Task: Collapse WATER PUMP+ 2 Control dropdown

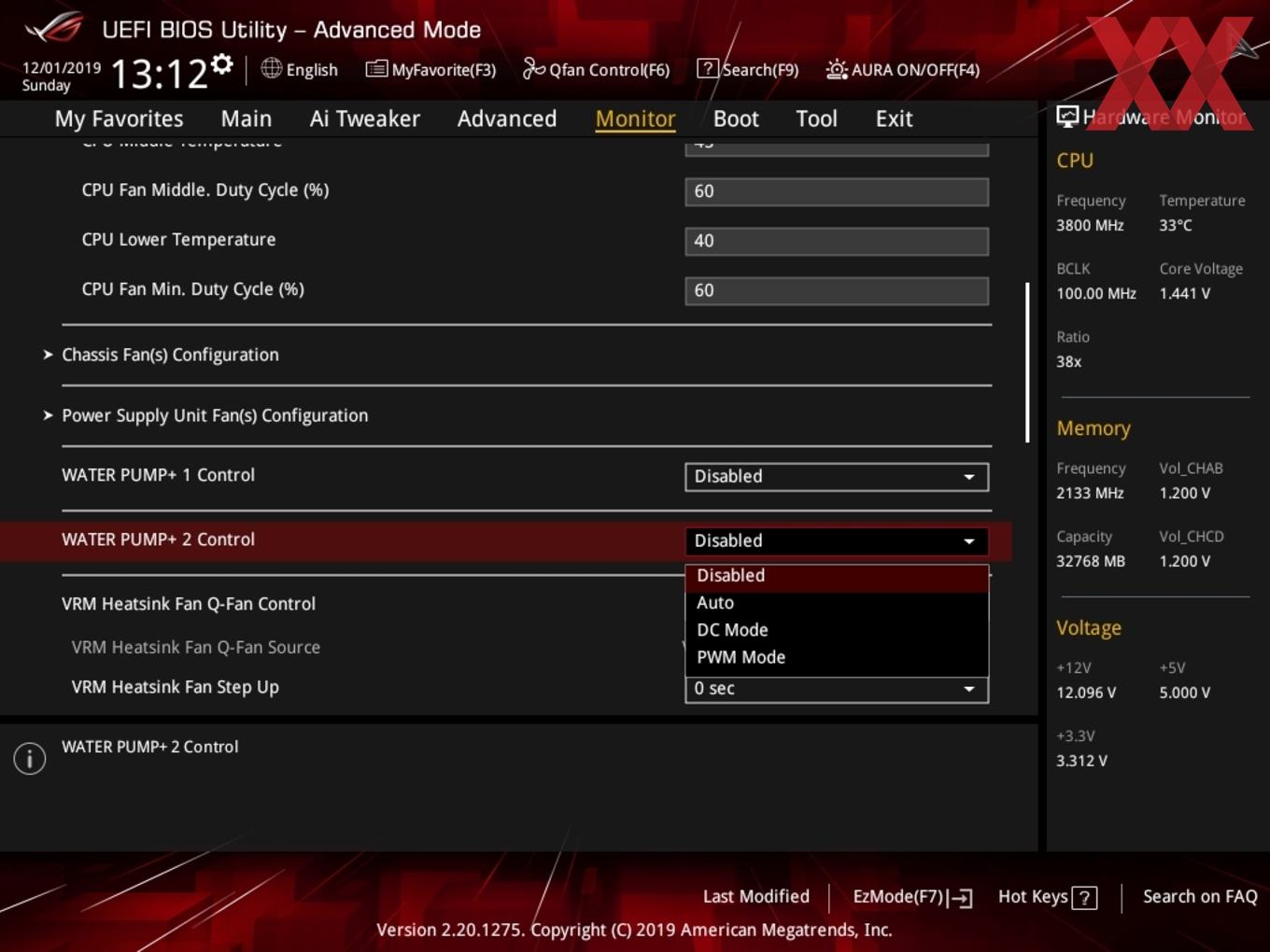Action: click(837, 541)
